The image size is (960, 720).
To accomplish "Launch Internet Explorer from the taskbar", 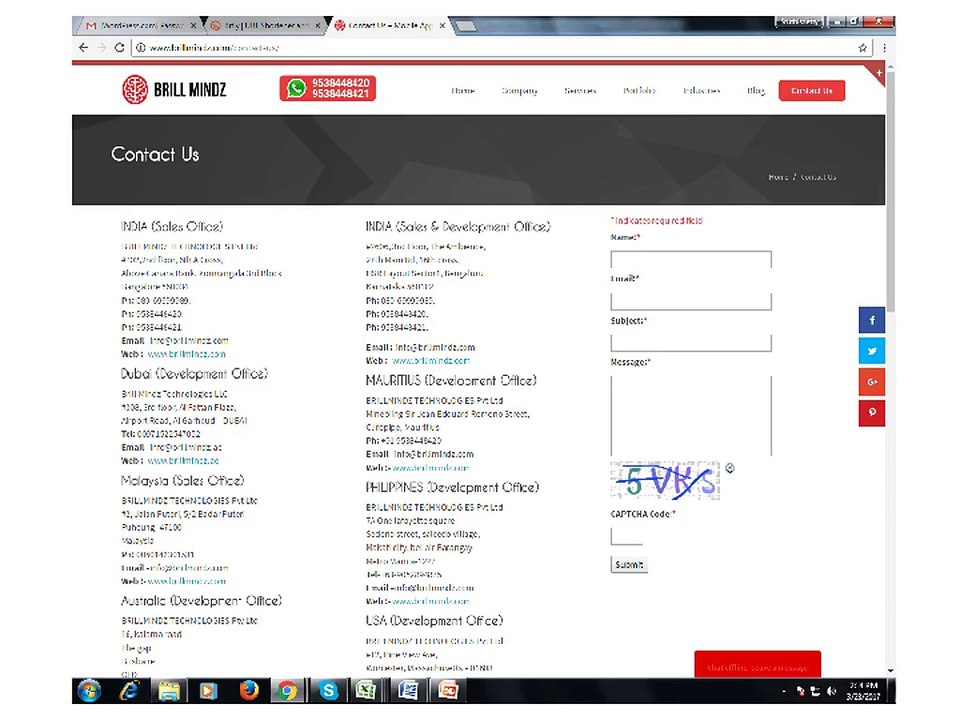I will (129, 691).
